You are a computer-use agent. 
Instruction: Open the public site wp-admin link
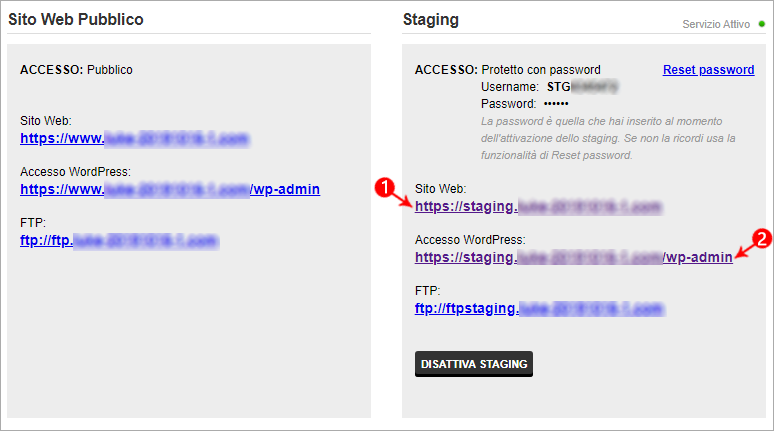[x=170, y=189]
